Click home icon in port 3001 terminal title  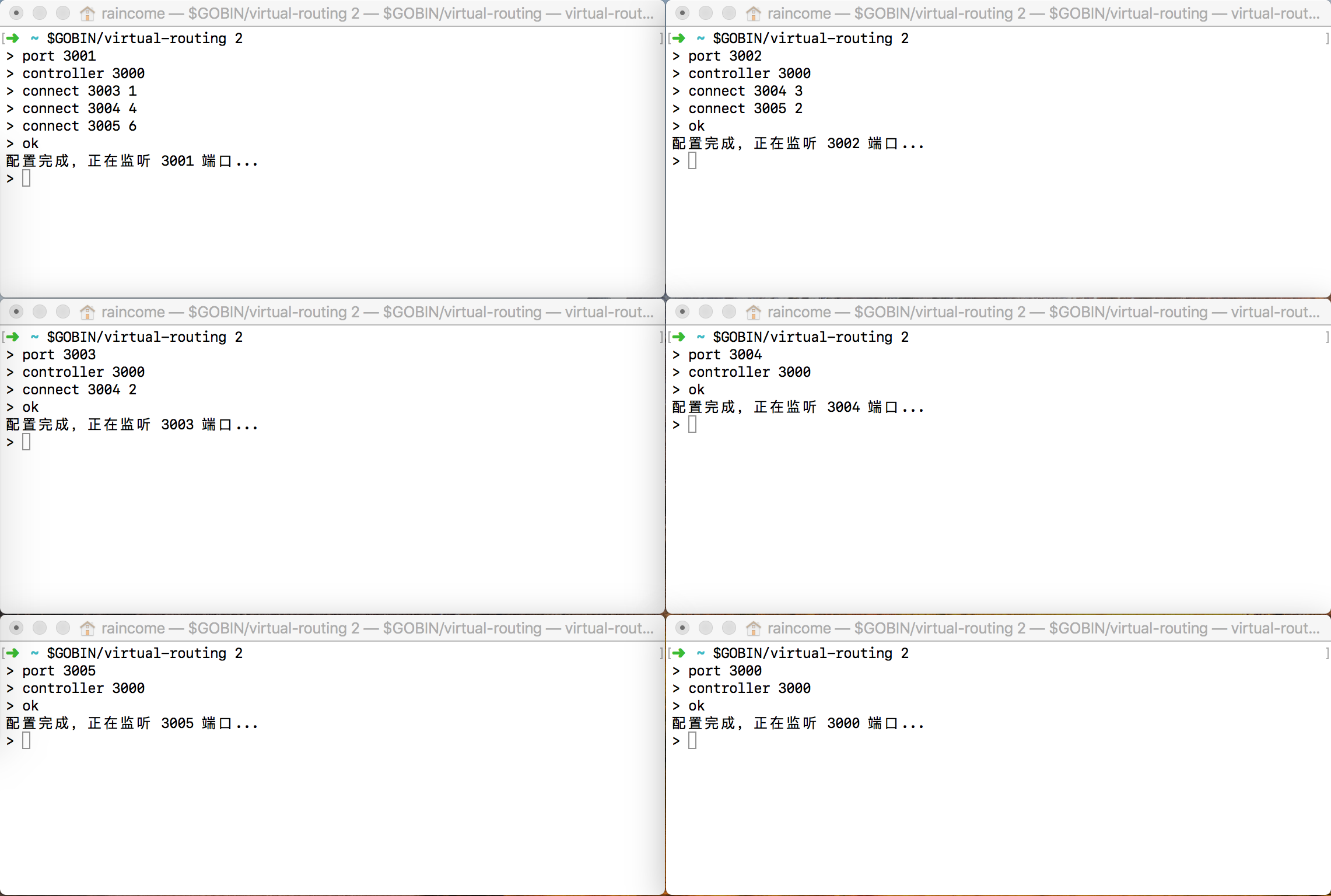coord(87,13)
